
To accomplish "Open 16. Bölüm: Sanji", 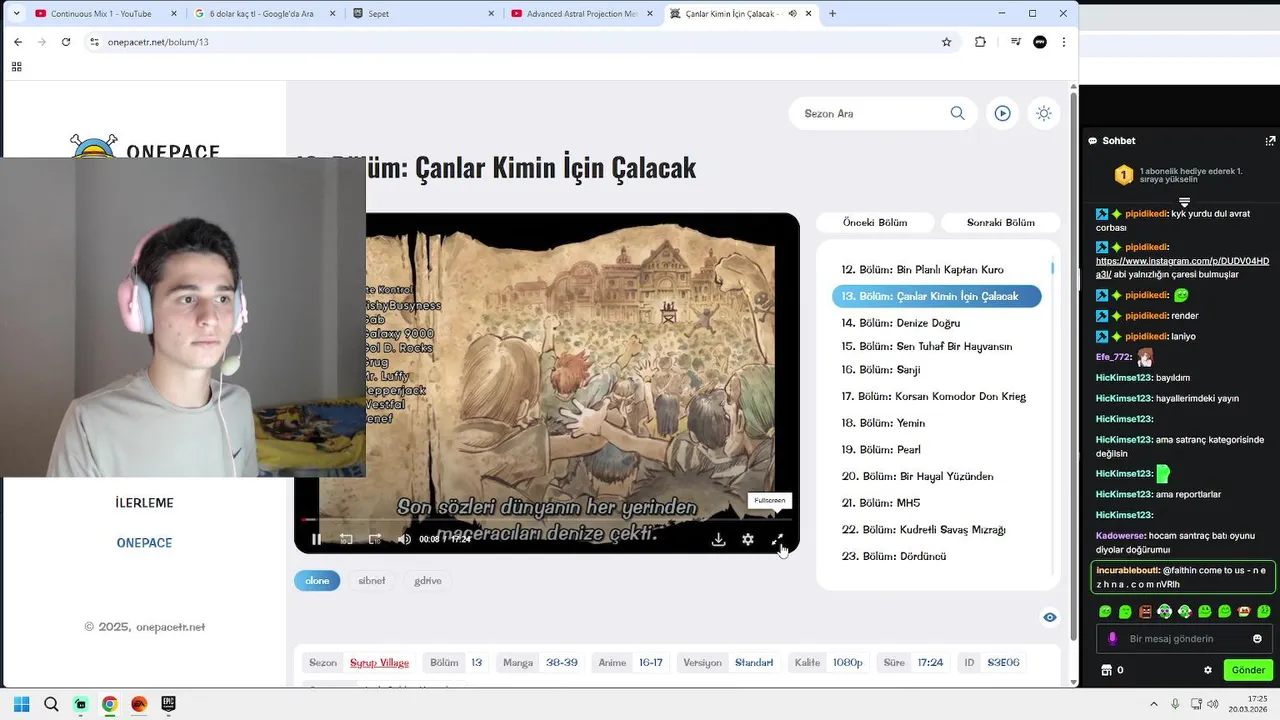I will point(881,370).
